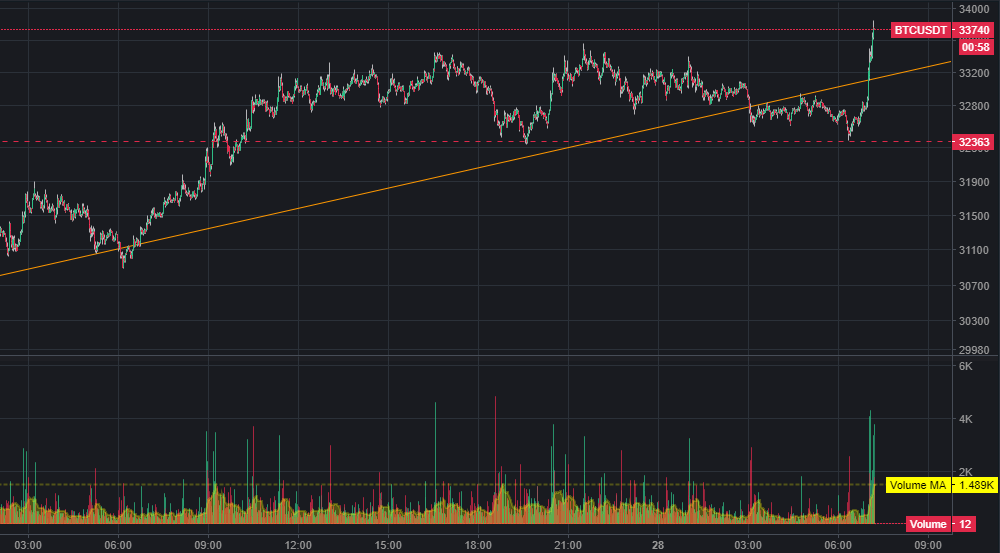This screenshot has width=1000, height=553.
Task: Click the 28 date label on time axis
Action: click(x=658, y=545)
